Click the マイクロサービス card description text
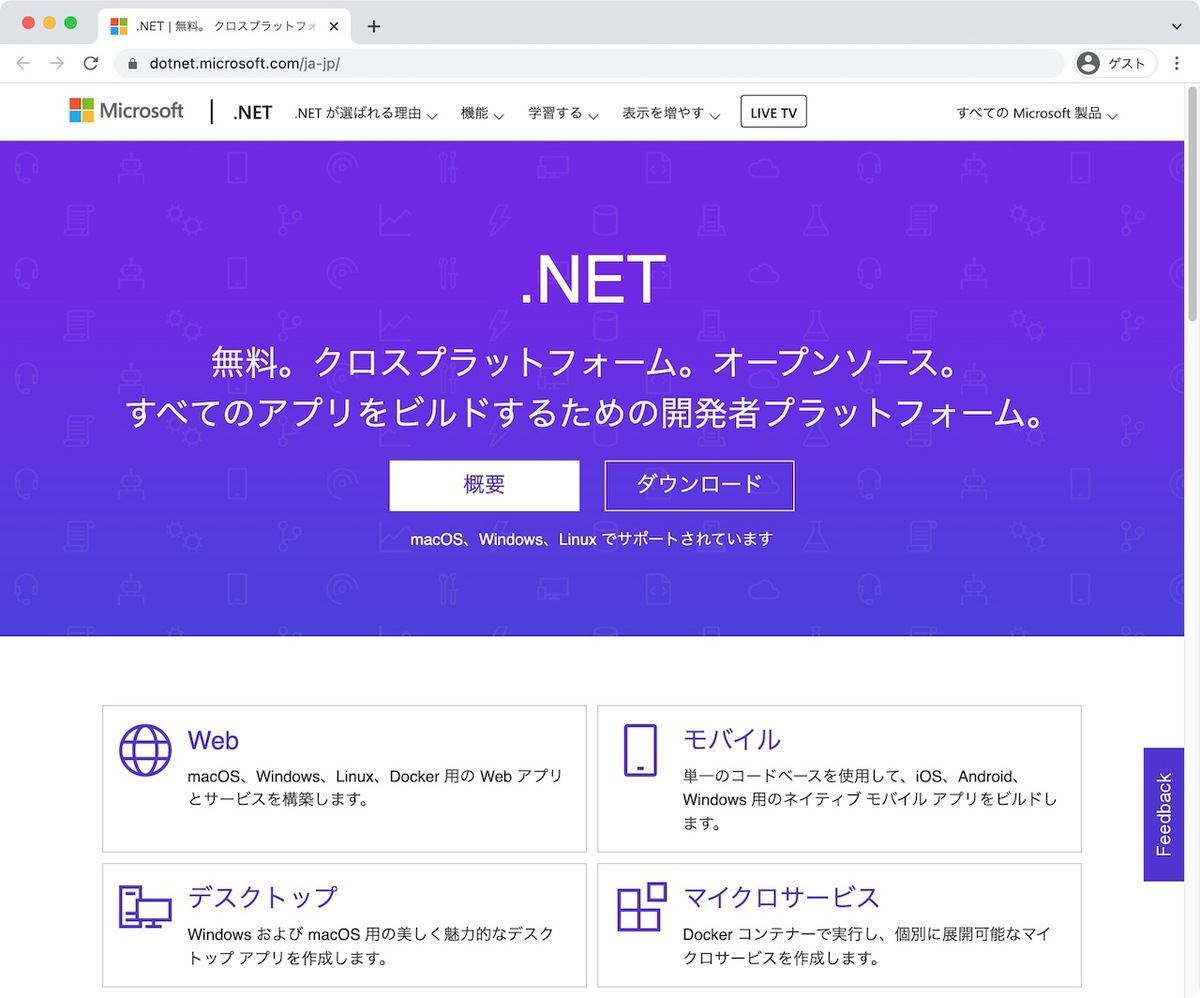The height and width of the screenshot is (998, 1200). click(866, 946)
